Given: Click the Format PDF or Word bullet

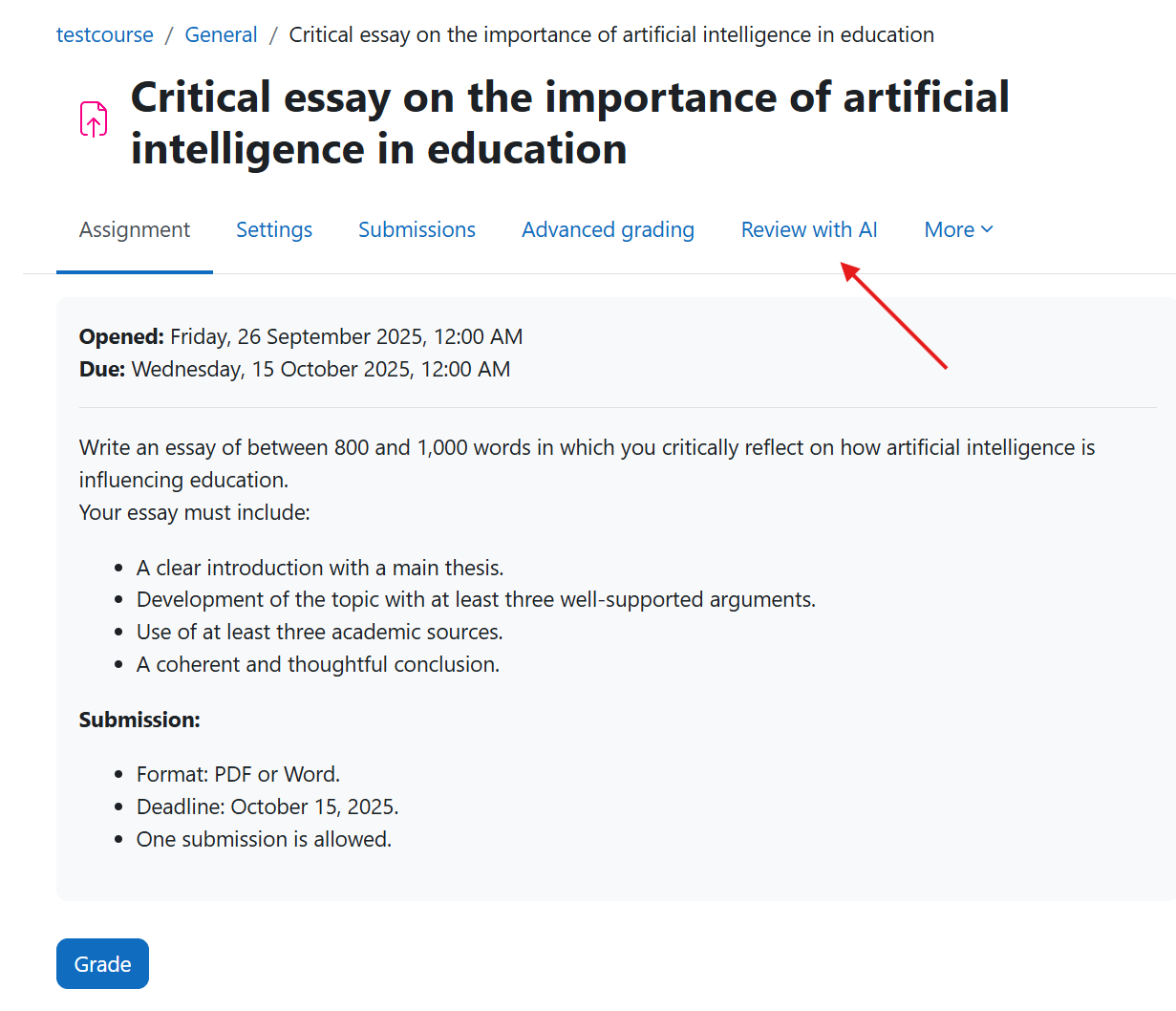Looking at the screenshot, I should pyautogui.click(x=239, y=774).
